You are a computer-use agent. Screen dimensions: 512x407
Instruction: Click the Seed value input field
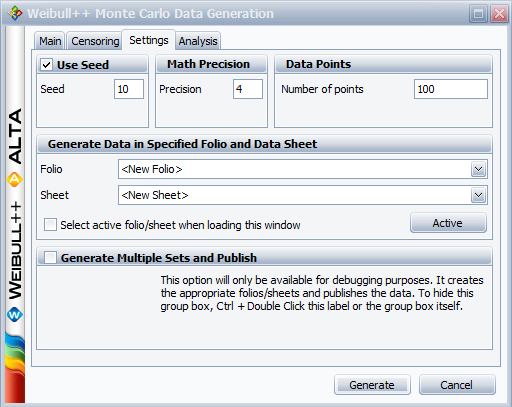(129, 89)
